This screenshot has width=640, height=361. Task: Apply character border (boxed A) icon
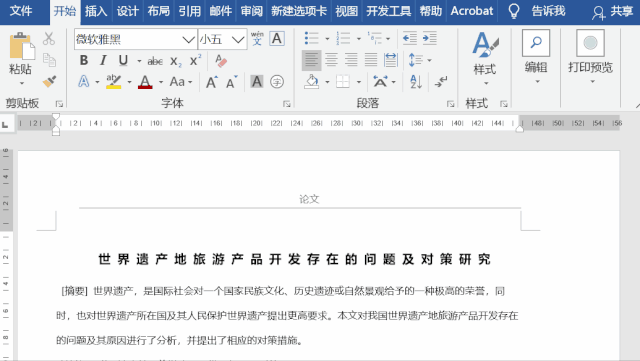click(x=277, y=39)
